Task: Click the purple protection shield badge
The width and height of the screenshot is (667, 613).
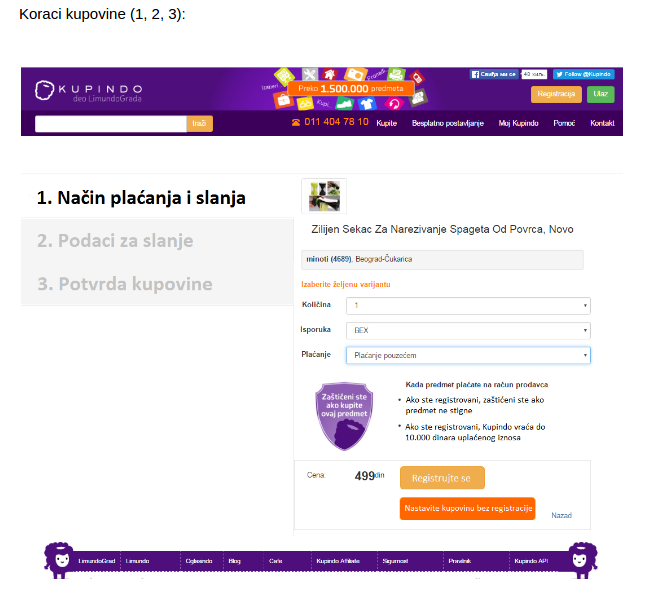Action: [x=344, y=416]
